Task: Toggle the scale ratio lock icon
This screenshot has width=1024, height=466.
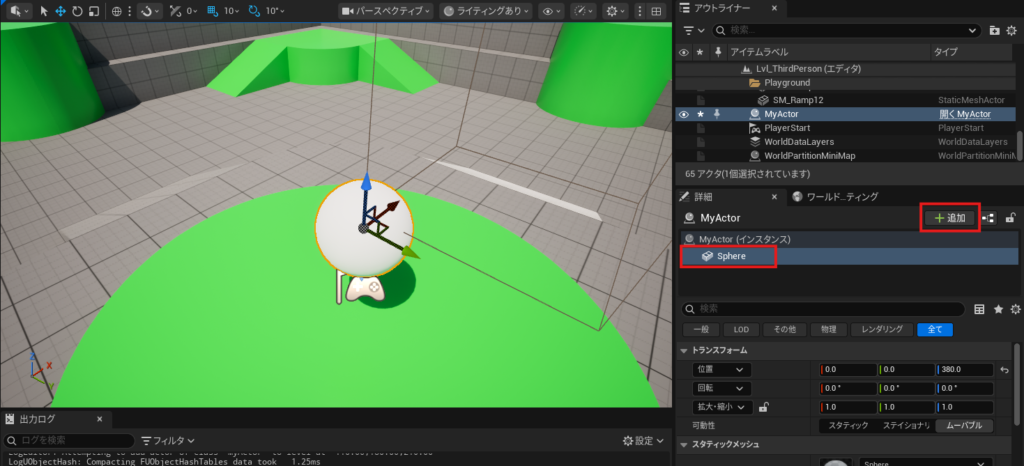Action: pyautogui.click(x=764, y=407)
